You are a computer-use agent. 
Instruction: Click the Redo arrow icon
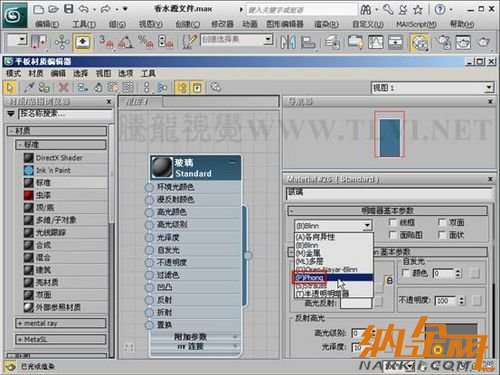(106, 9)
